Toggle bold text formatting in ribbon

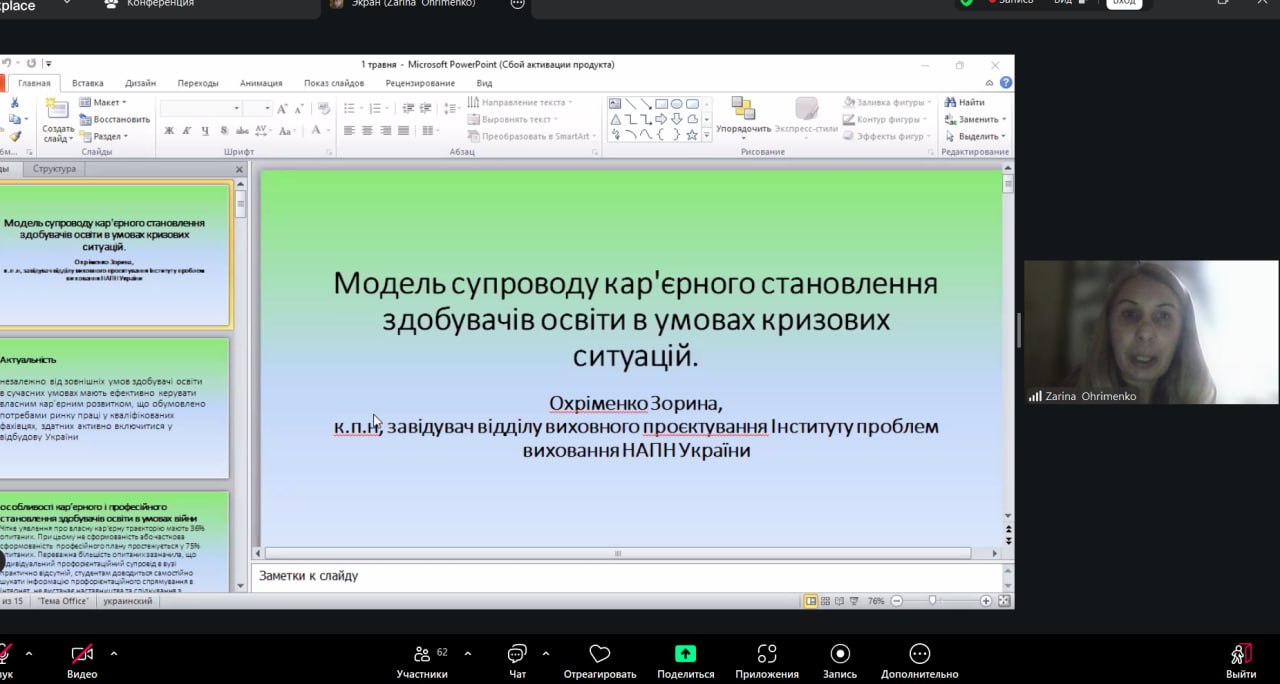pos(169,131)
